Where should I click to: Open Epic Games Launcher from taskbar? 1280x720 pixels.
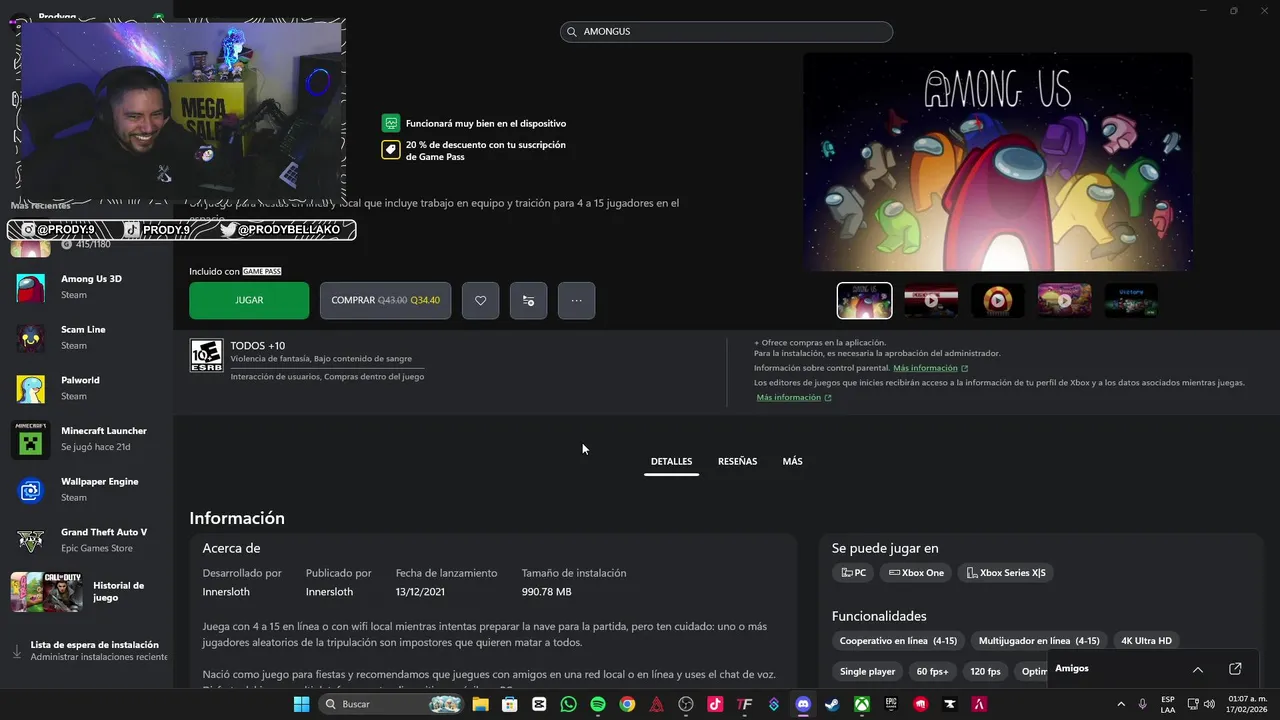coord(891,704)
